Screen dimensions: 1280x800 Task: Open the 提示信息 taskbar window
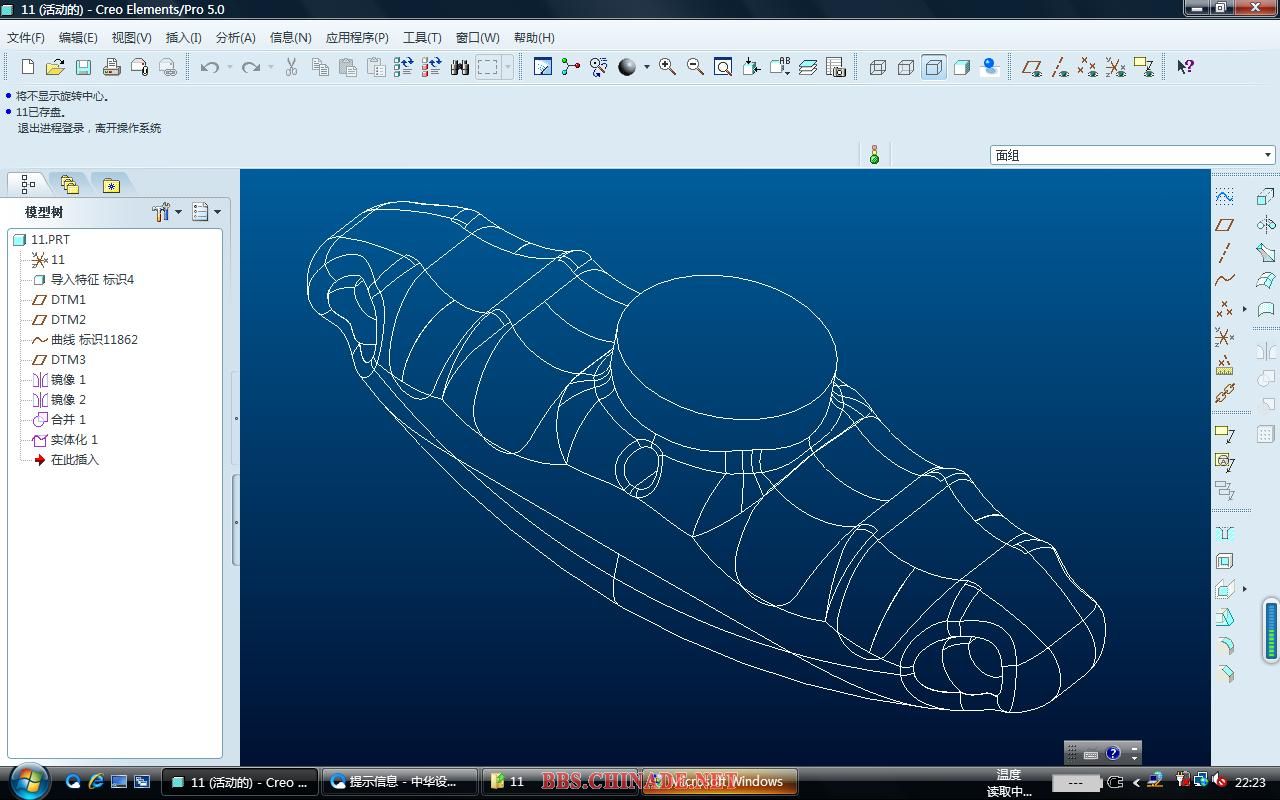click(399, 782)
